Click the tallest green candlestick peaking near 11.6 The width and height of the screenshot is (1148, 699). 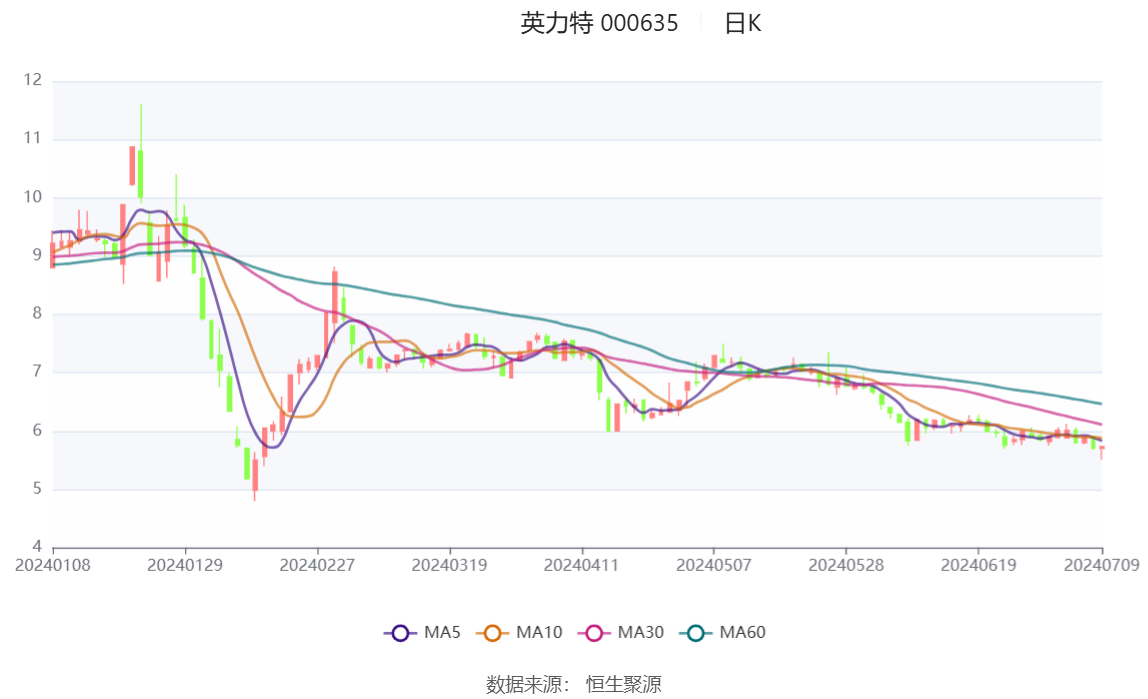(141, 173)
